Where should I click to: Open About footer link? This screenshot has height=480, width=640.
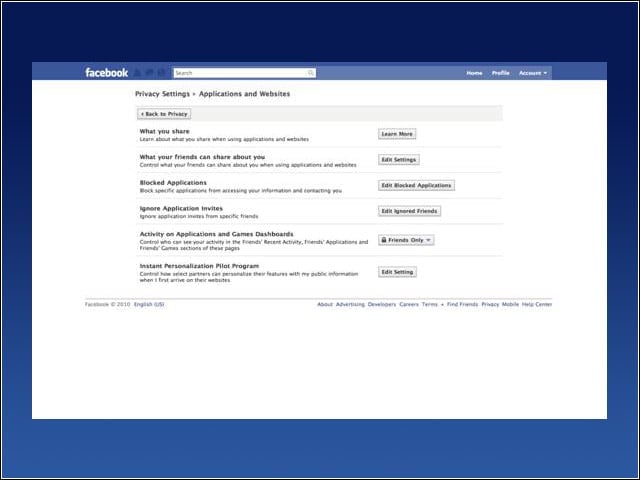click(x=325, y=304)
